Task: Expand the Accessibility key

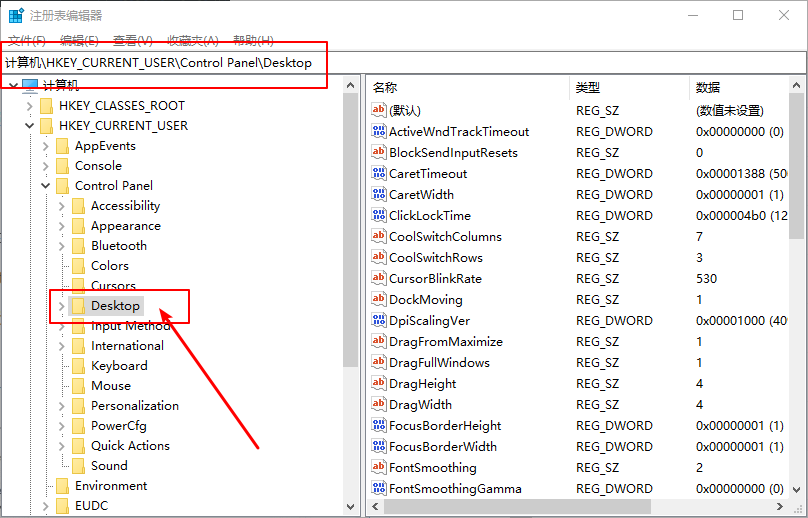Action: tap(62, 206)
